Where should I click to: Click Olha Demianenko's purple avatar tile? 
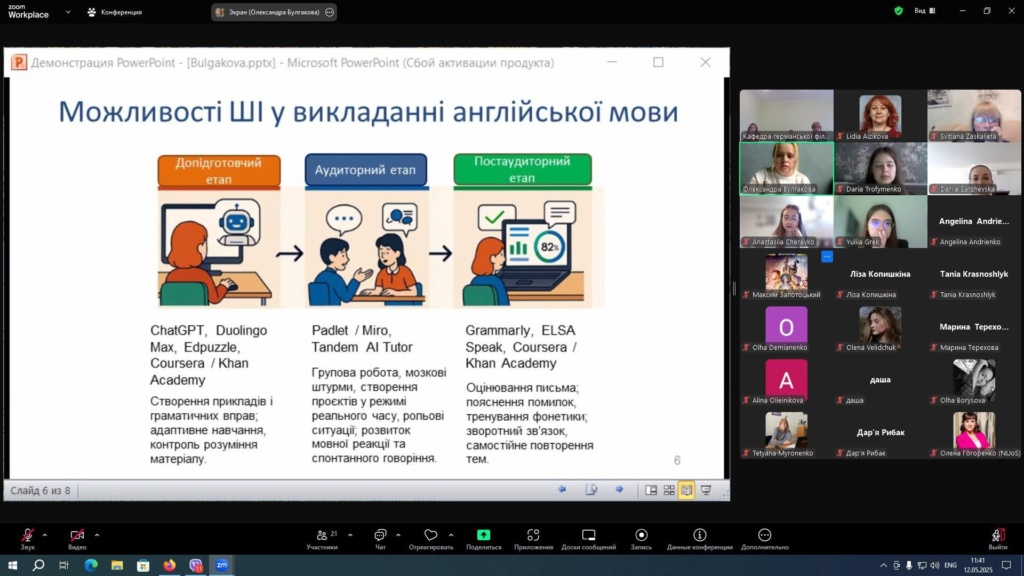786,326
